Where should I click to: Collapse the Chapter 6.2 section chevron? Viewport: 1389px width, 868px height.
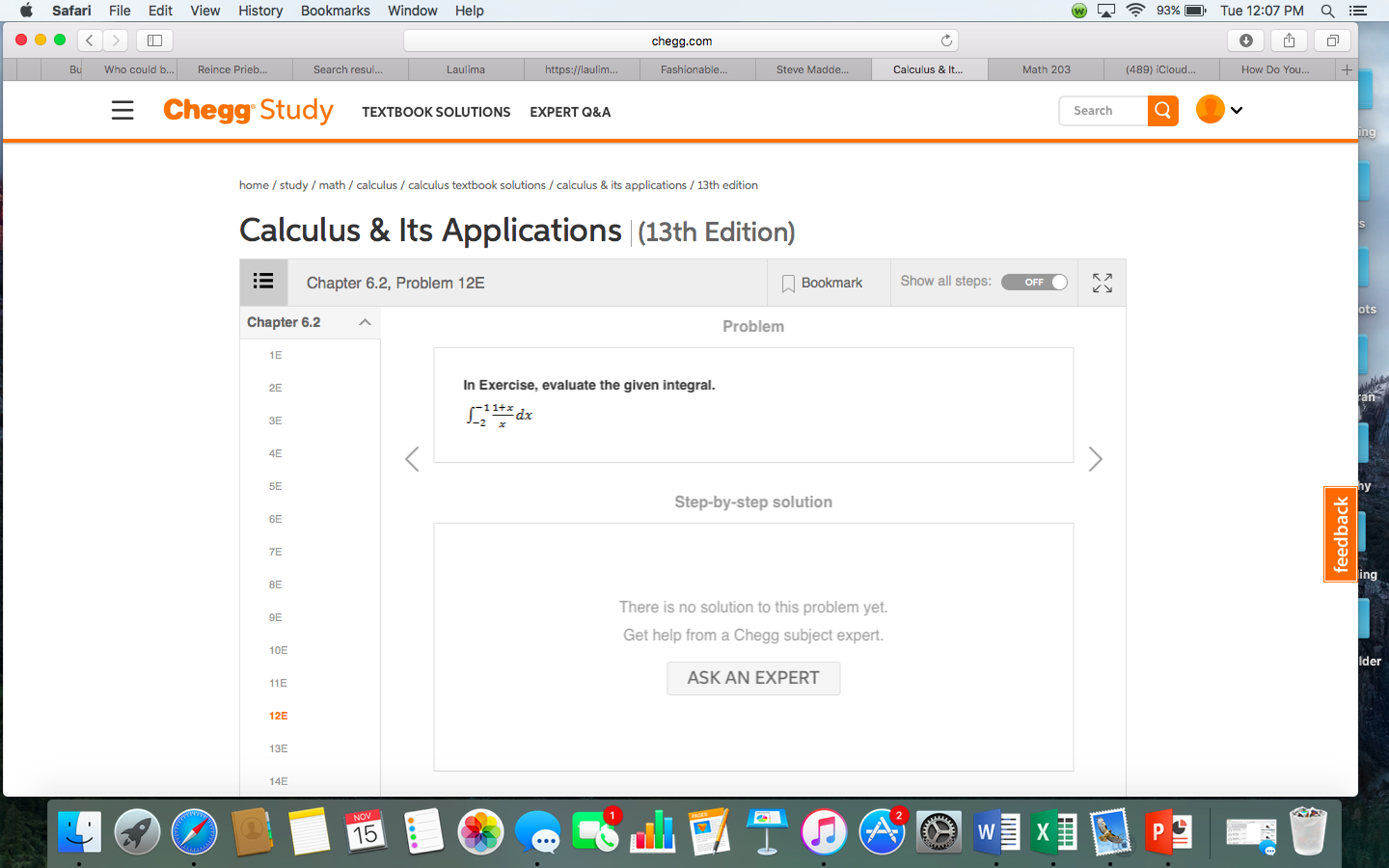pyautogui.click(x=365, y=322)
